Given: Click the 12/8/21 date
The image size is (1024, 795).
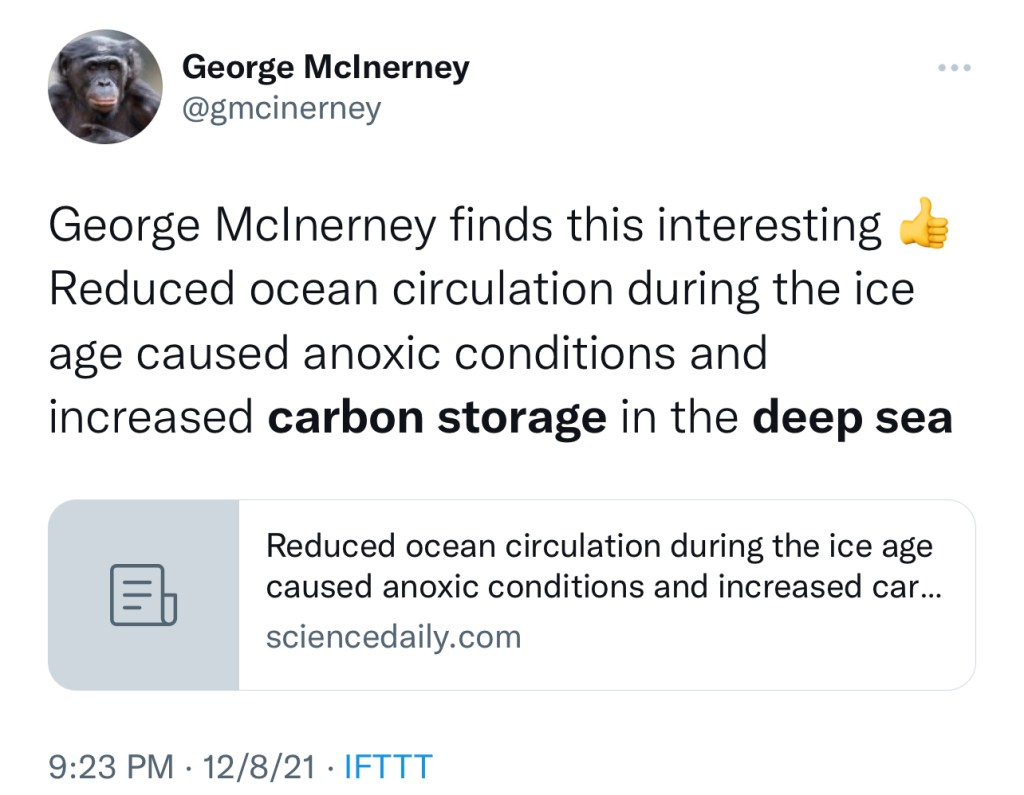Looking at the screenshot, I should coord(259,767).
